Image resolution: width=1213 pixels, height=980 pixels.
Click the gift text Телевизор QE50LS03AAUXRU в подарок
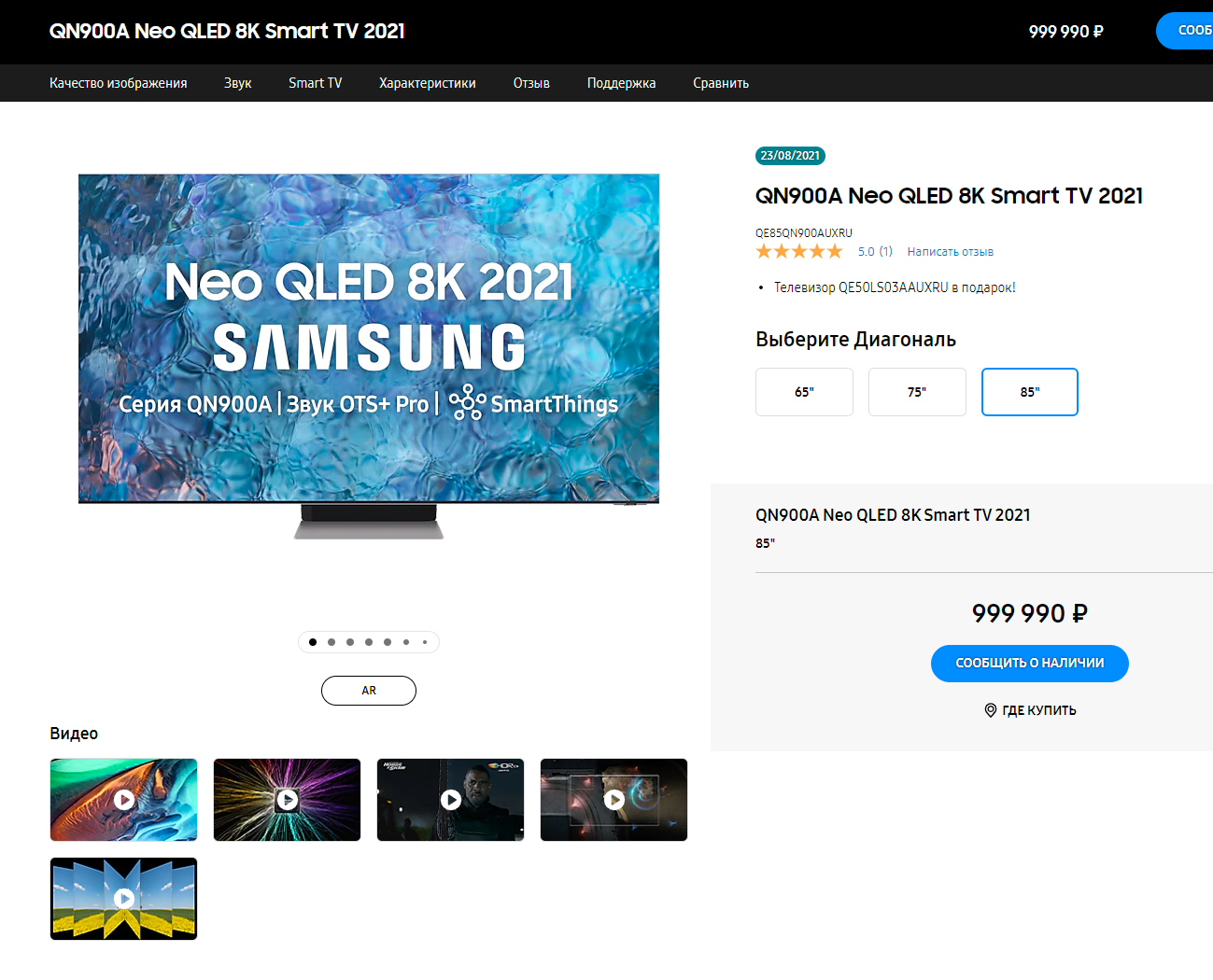(895, 287)
